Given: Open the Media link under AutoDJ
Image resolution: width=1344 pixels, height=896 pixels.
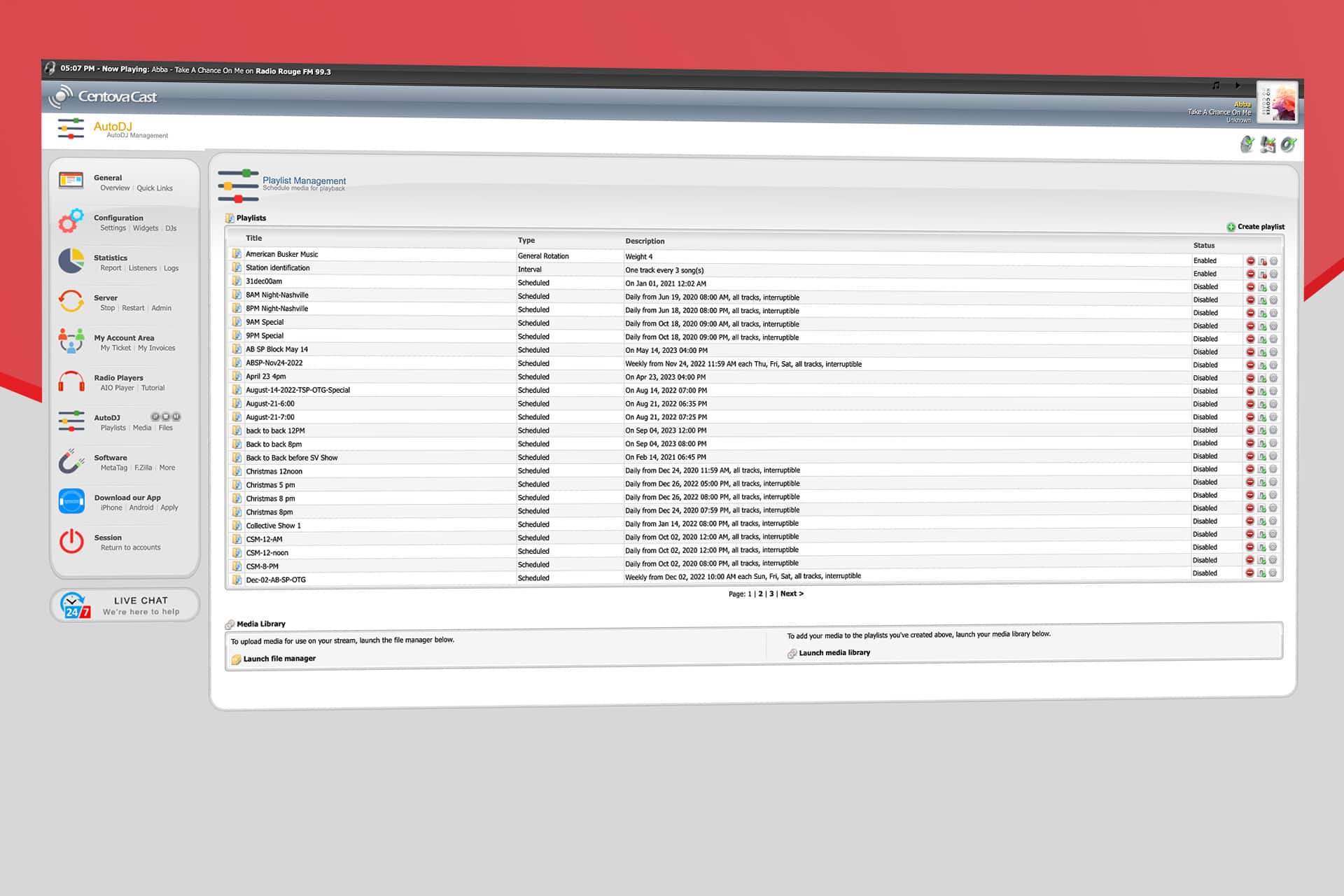Looking at the screenshot, I should [x=142, y=428].
